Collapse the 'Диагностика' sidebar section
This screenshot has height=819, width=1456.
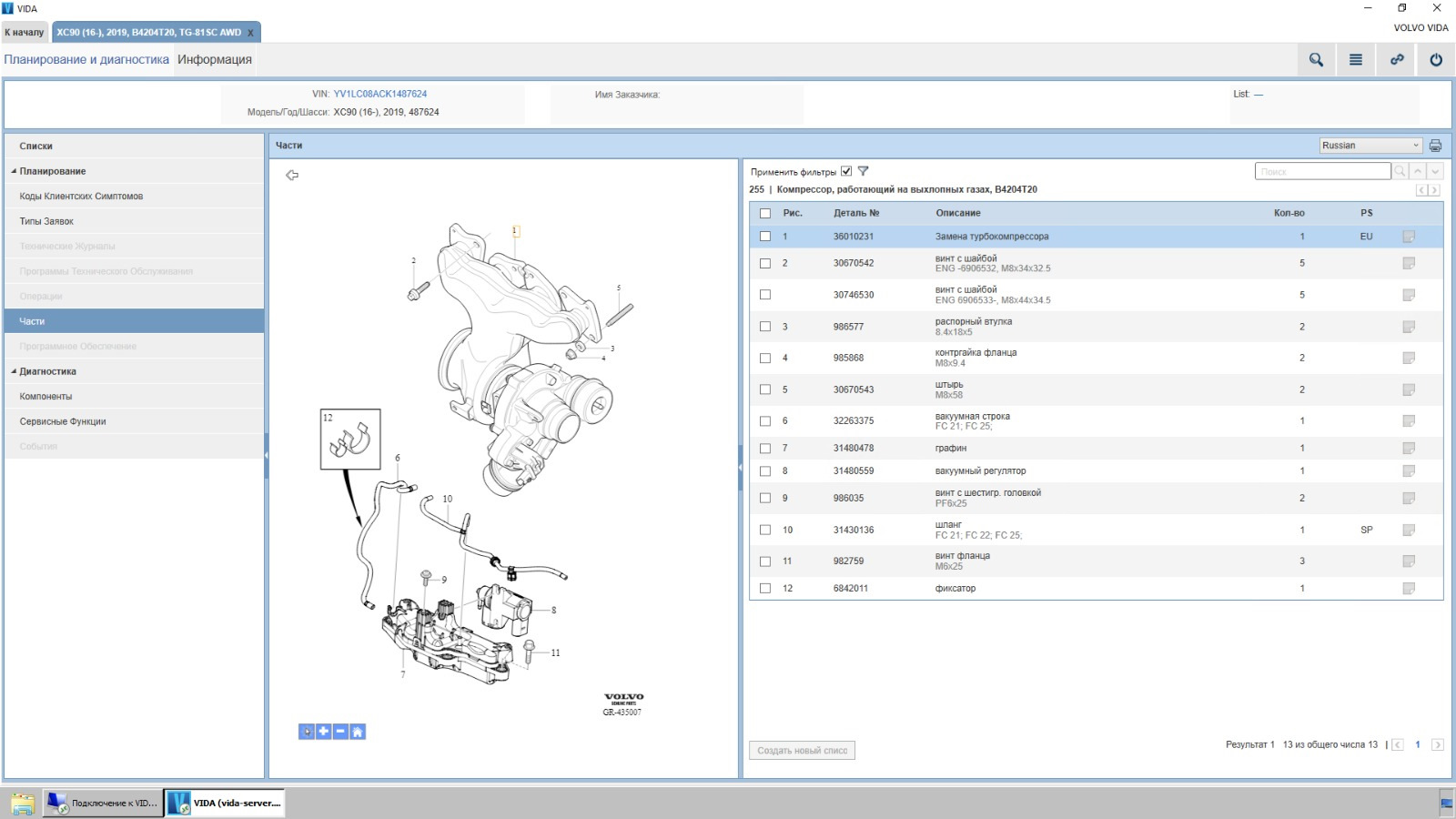pos(14,371)
